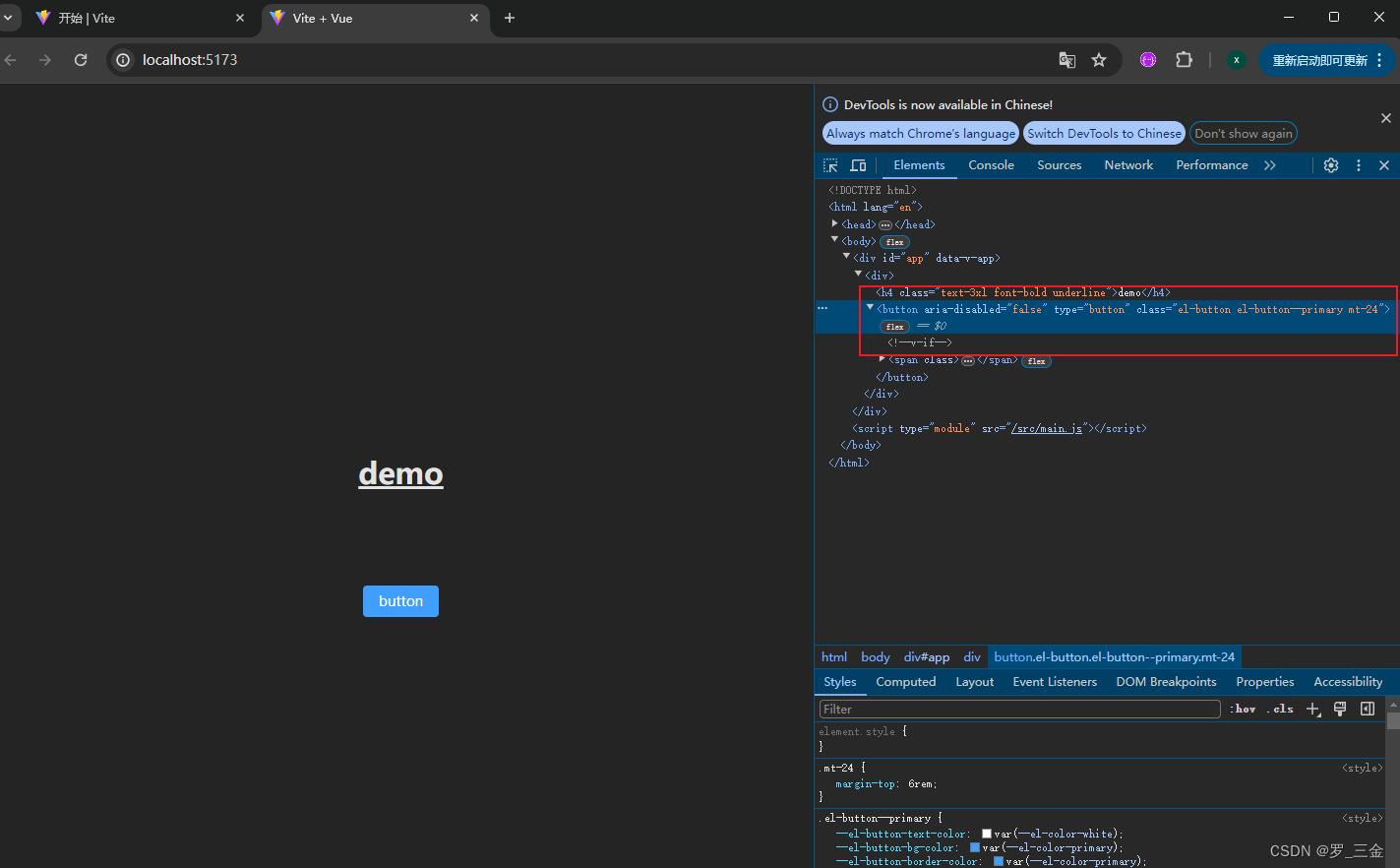Toggle flex badge on selected button element

894,327
